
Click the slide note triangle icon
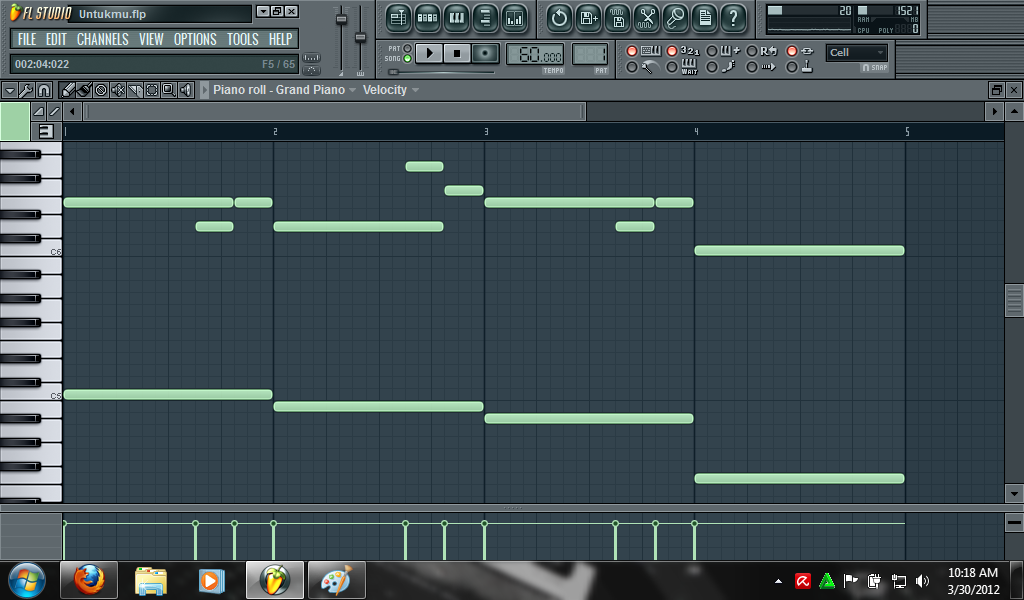[39, 111]
